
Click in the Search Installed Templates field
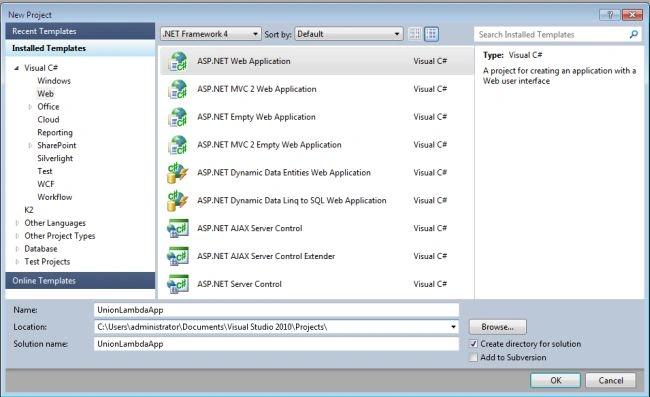(x=551, y=34)
